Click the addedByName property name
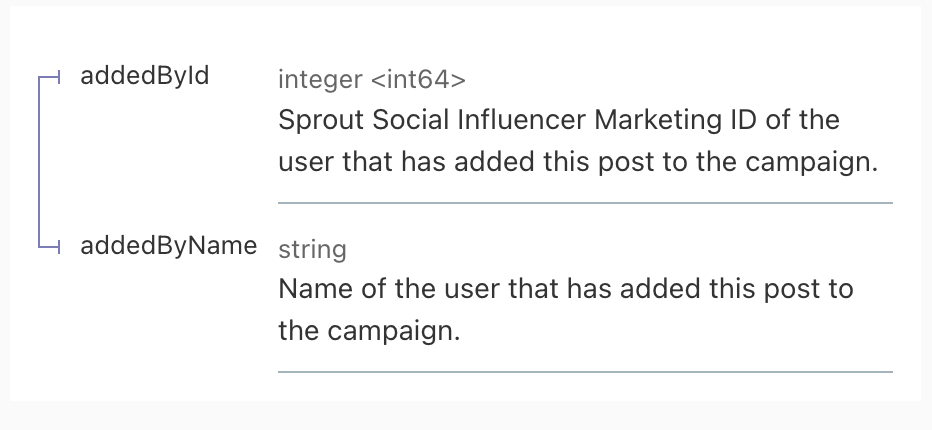The image size is (932, 430). (168, 246)
